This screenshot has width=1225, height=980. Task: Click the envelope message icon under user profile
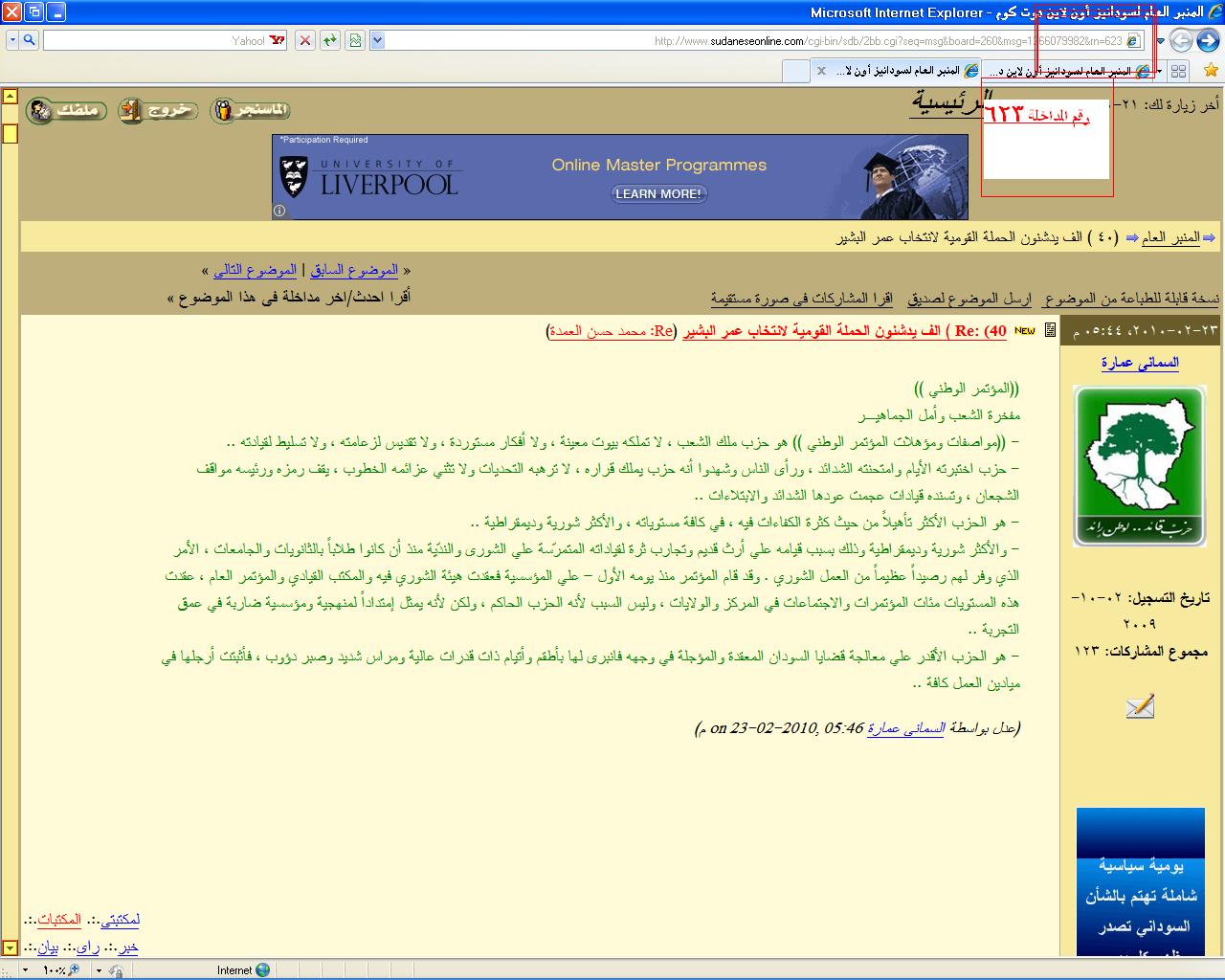pyautogui.click(x=1139, y=707)
